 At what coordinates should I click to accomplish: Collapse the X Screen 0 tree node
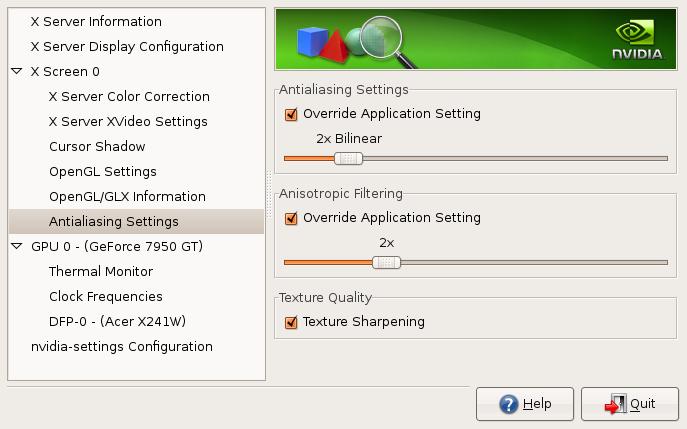click(x=17, y=72)
